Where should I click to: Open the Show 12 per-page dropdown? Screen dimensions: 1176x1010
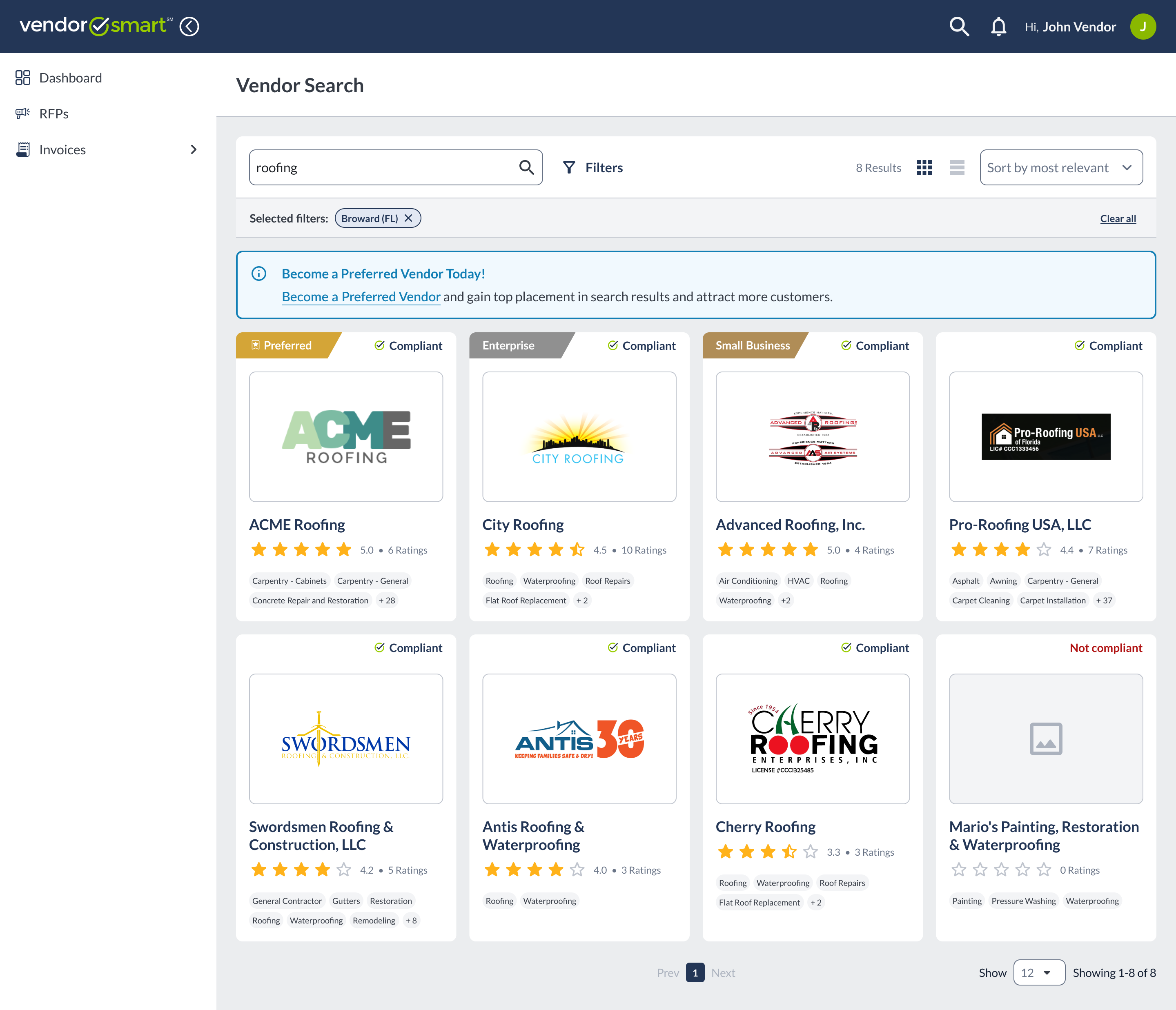click(1039, 972)
